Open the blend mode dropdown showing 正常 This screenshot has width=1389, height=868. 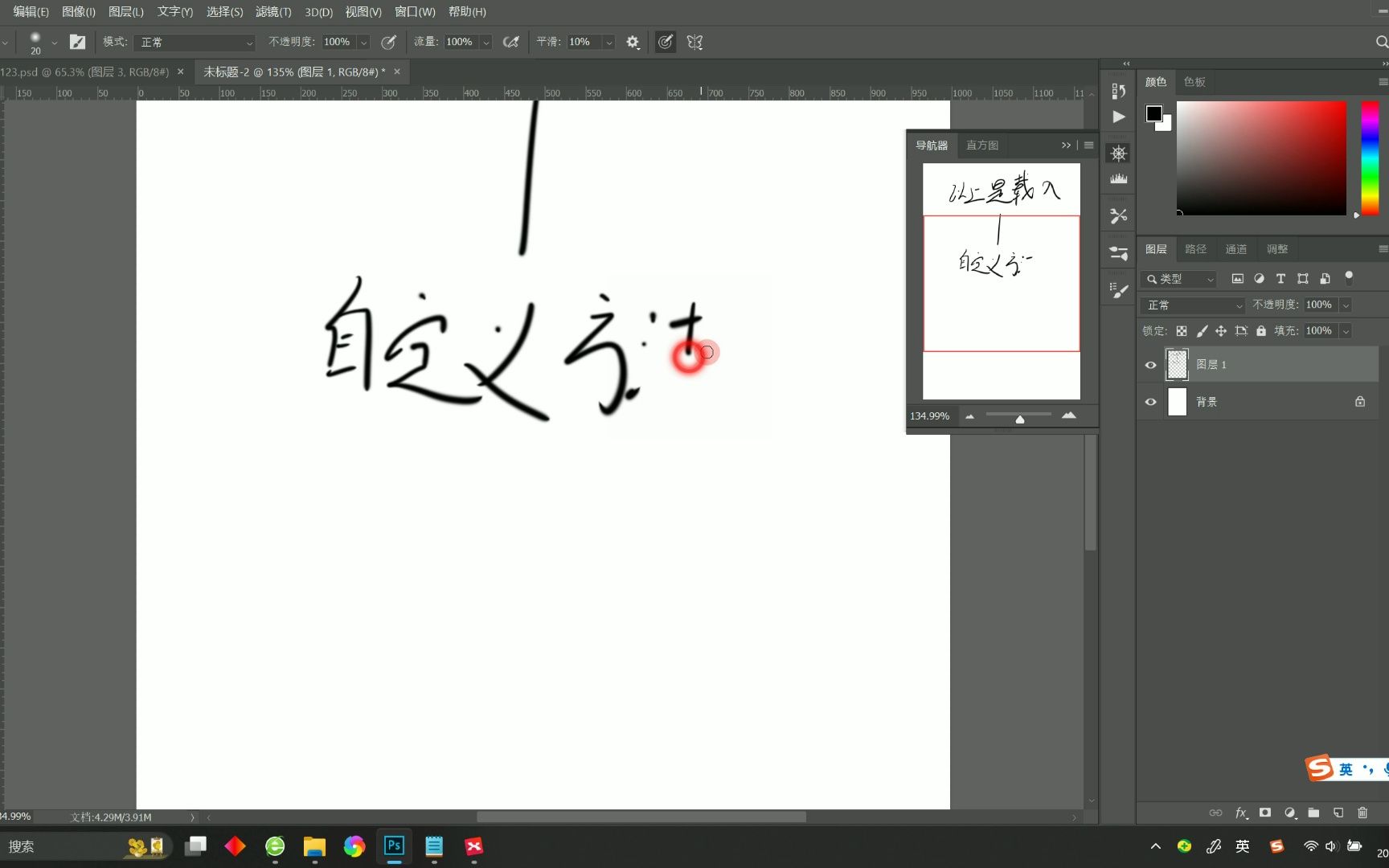(x=1192, y=305)
